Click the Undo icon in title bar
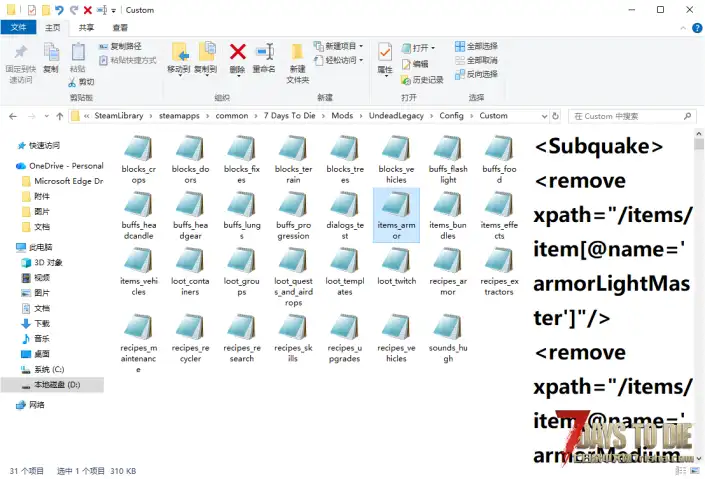The width and height of the screenshot is (705, 479). coord(59,10)
